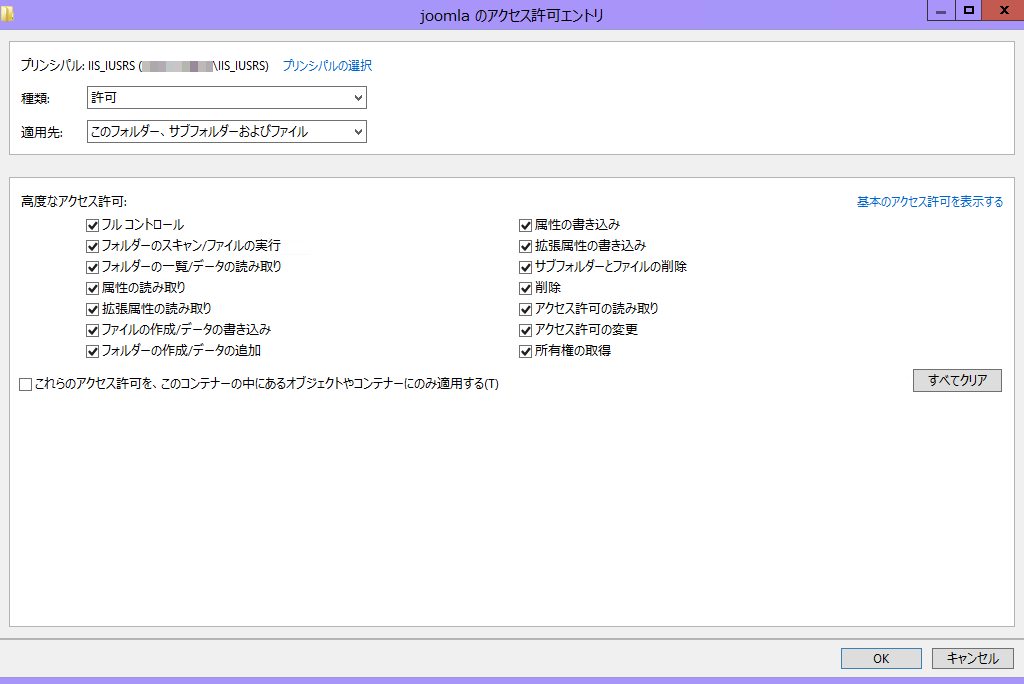Image resolution: width=1024 pixels, height=684 pixels.
Task: Click the キャンセル button
Action: tap(972, 659)
